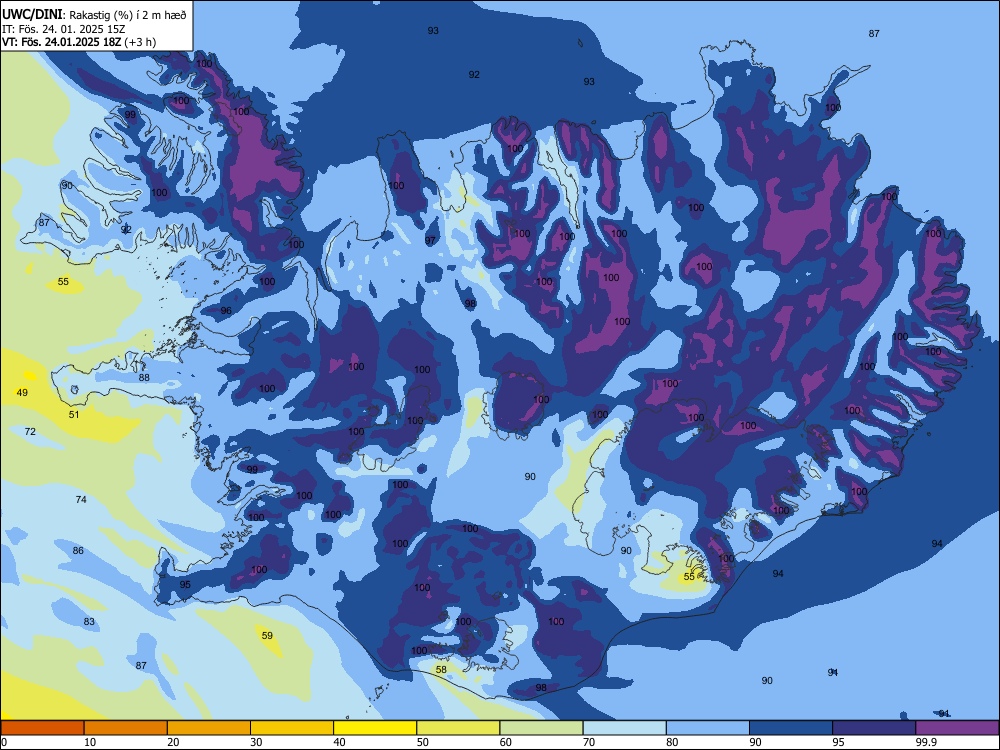1000x750 pixels.
Task: Click the 'UWC/DINI' title text
Action: pyautogui.click(x=31, y=14)
